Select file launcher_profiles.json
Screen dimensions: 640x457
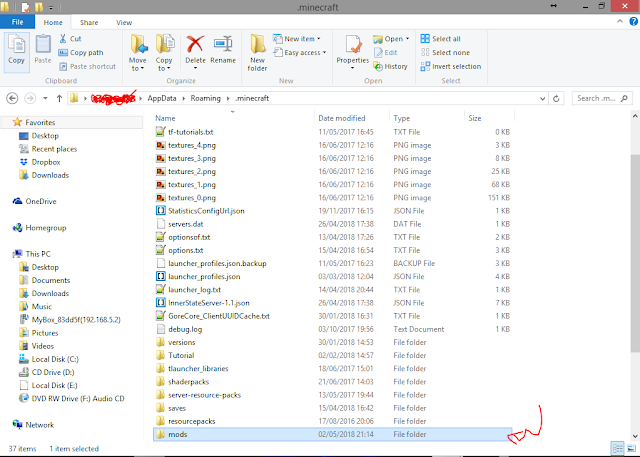(333, 276)
